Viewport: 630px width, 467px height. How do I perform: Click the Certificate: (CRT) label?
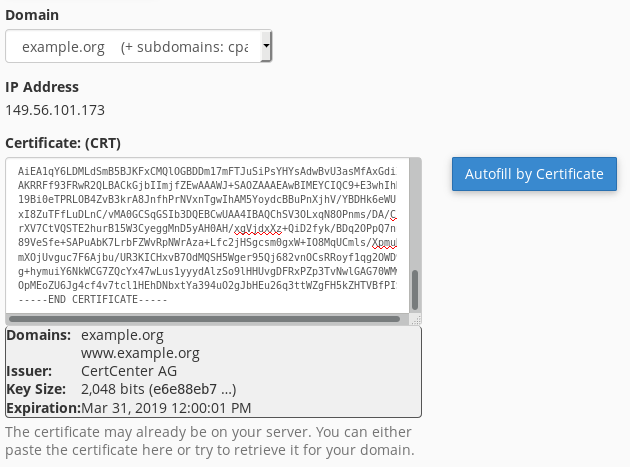(63, 143)
